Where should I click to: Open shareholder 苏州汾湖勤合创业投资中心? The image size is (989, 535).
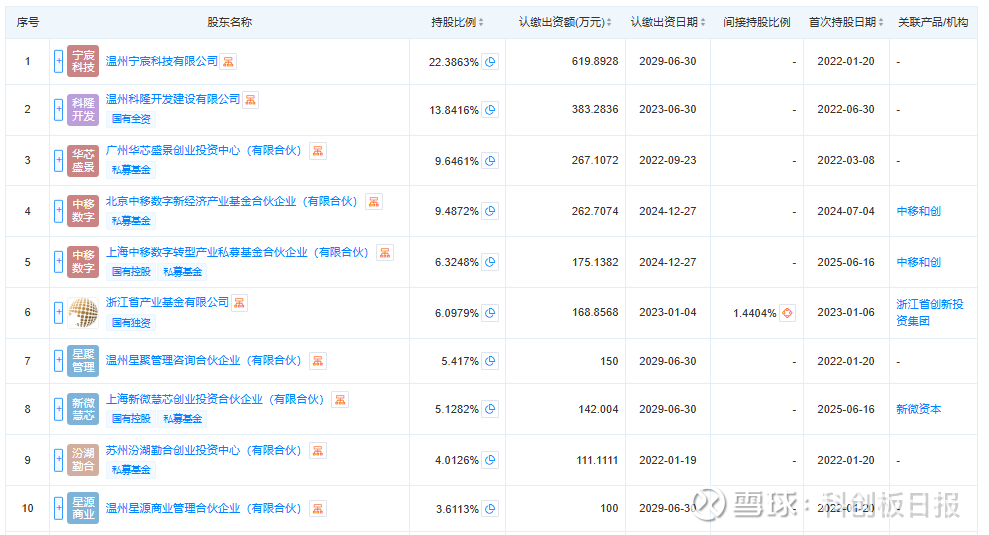[204, 450]
